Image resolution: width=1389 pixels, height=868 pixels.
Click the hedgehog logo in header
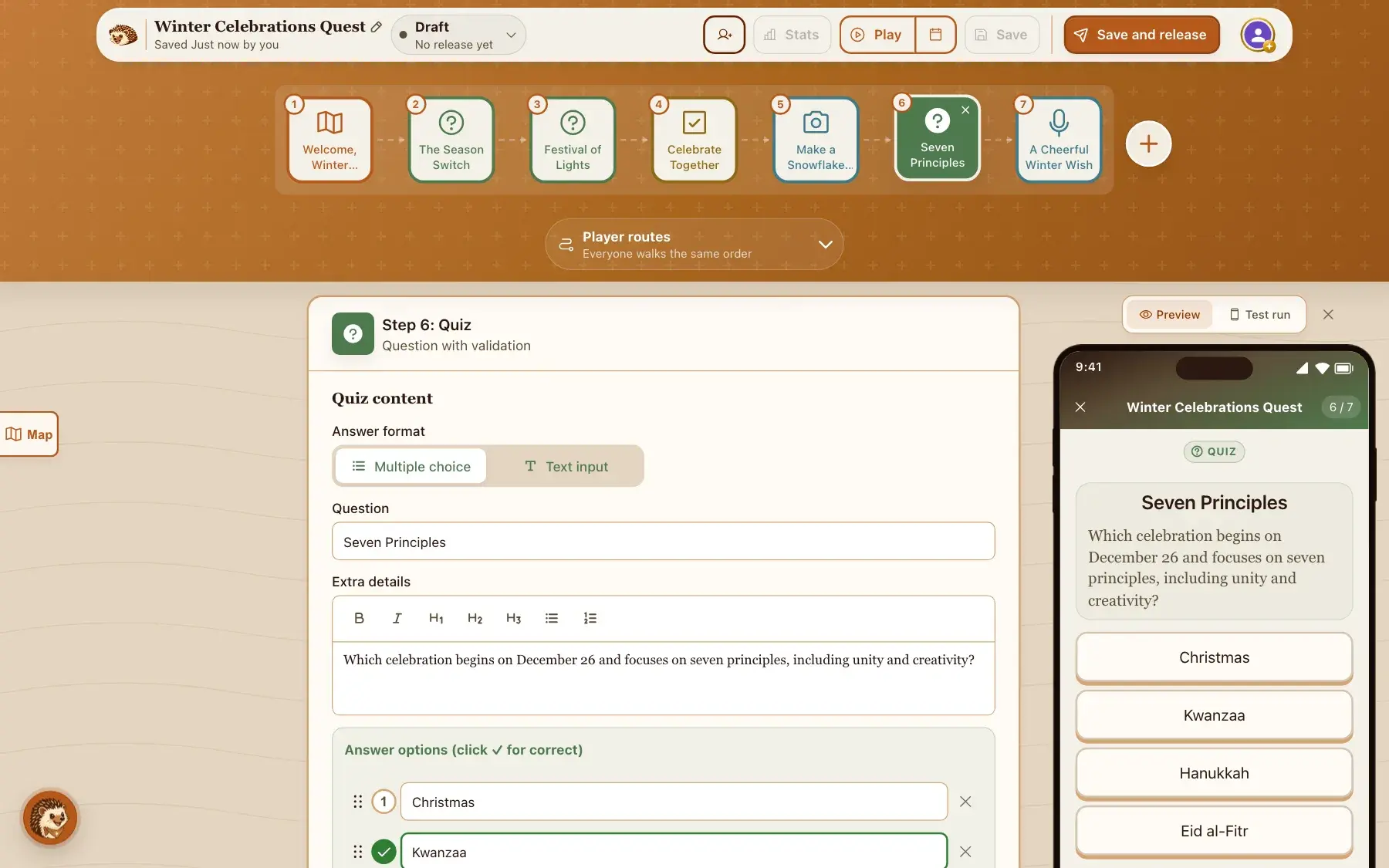(x=123, y=35)
